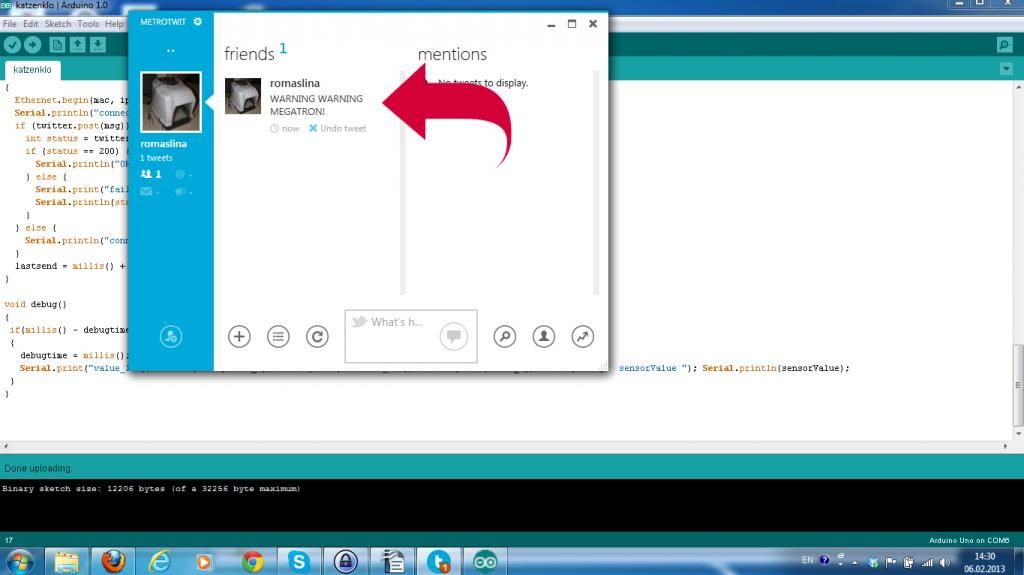Open the Help menu in Arduino
This screenshot has height=575, width=1024.
(x=114, y=24)
